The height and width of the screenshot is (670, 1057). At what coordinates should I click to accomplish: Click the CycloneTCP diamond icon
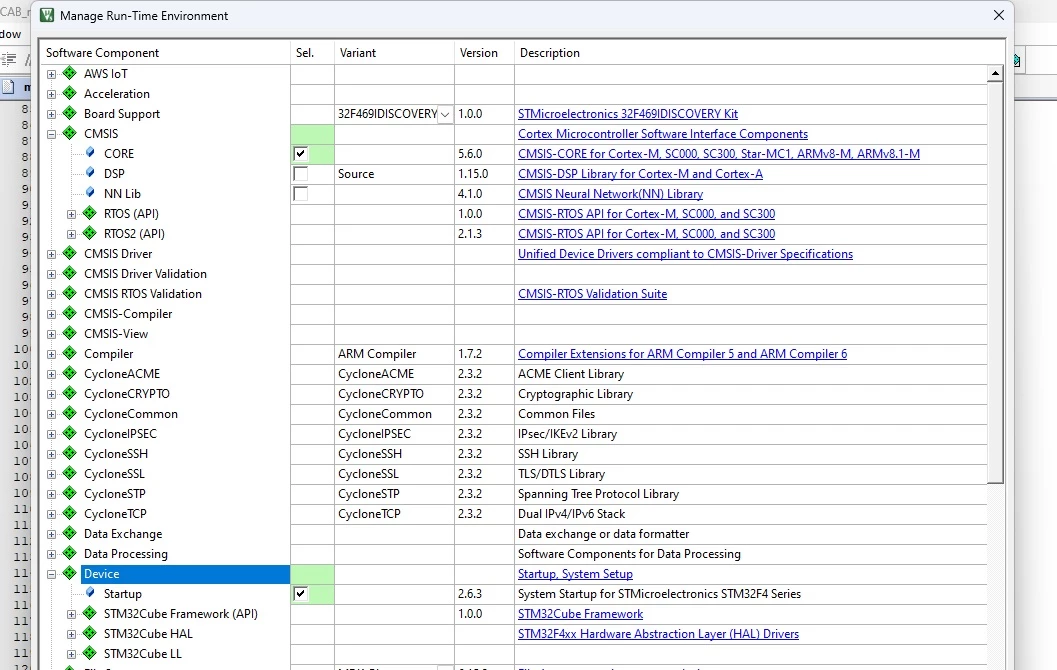(69, 514)
